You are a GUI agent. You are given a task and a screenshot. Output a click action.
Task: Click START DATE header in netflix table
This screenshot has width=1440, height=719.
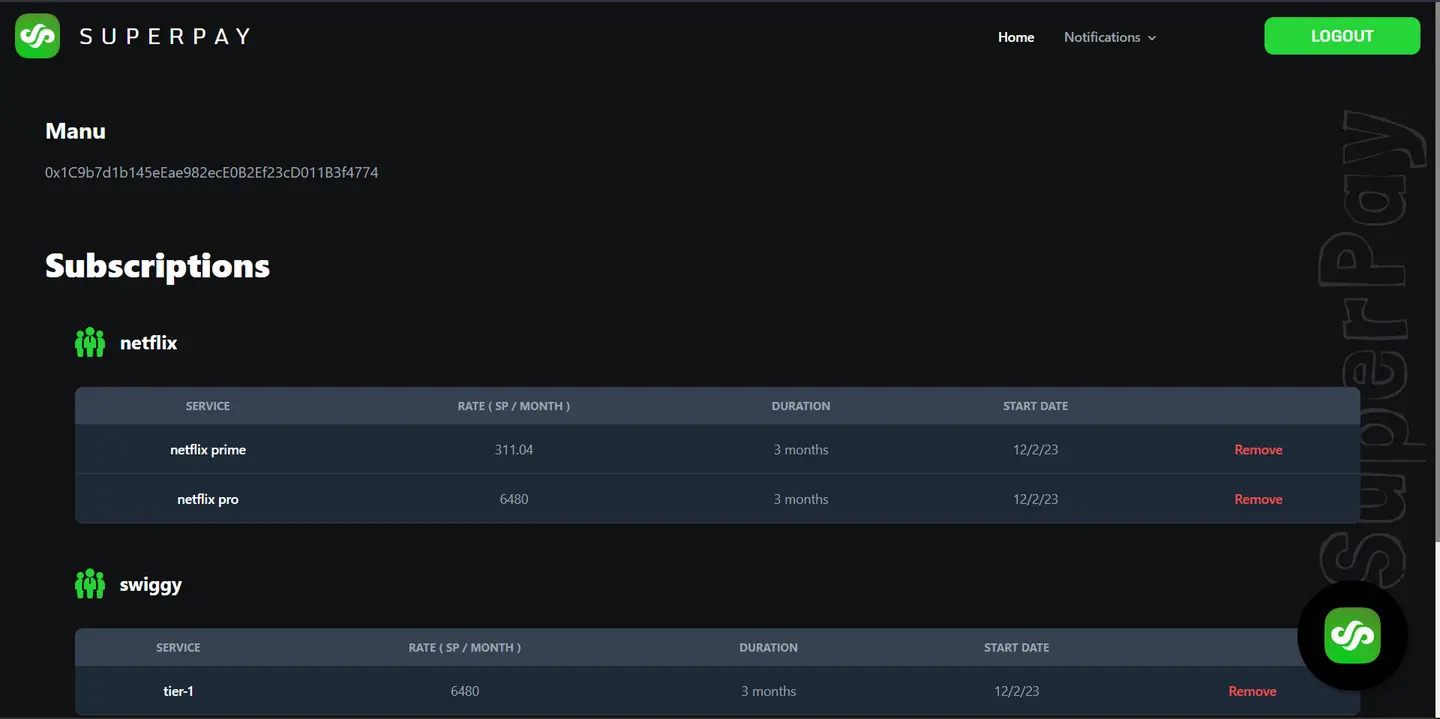coord(1036,406)
